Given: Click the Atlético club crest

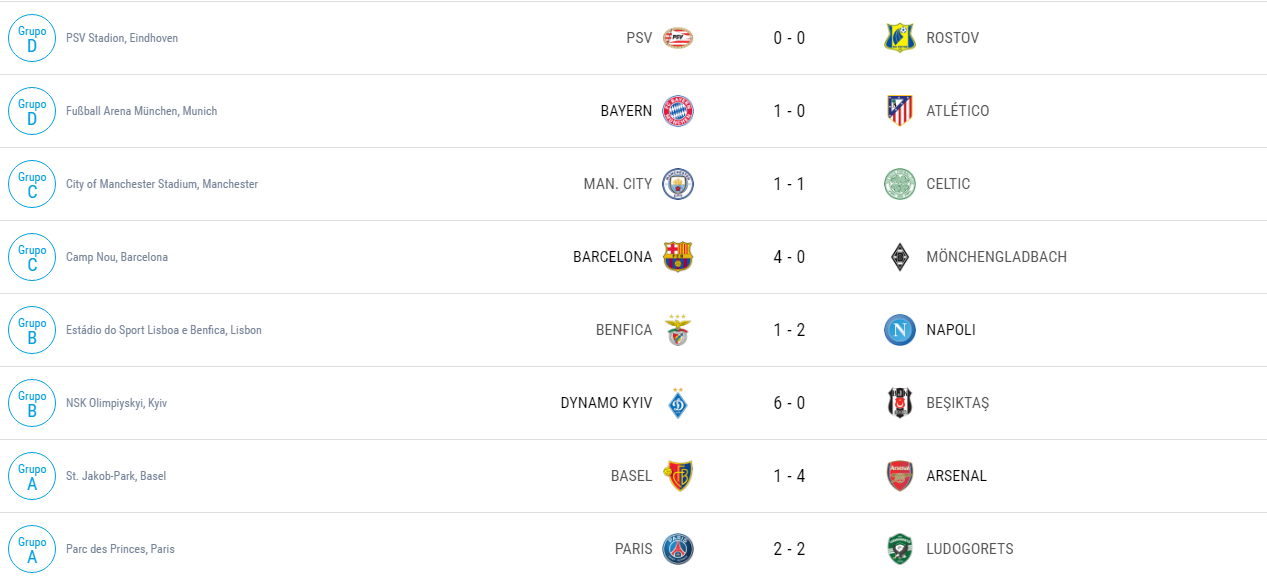Looking at the screenshot, I should (x=900, y=111).
